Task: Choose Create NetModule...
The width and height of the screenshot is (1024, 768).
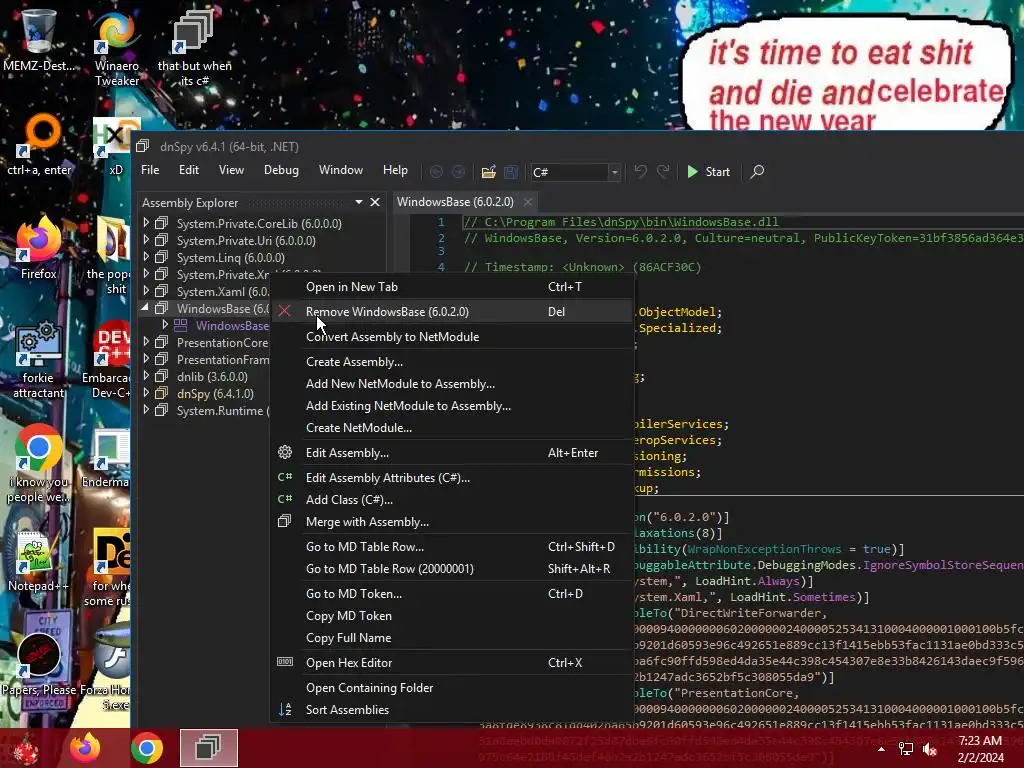Action: tap(452, 428)
